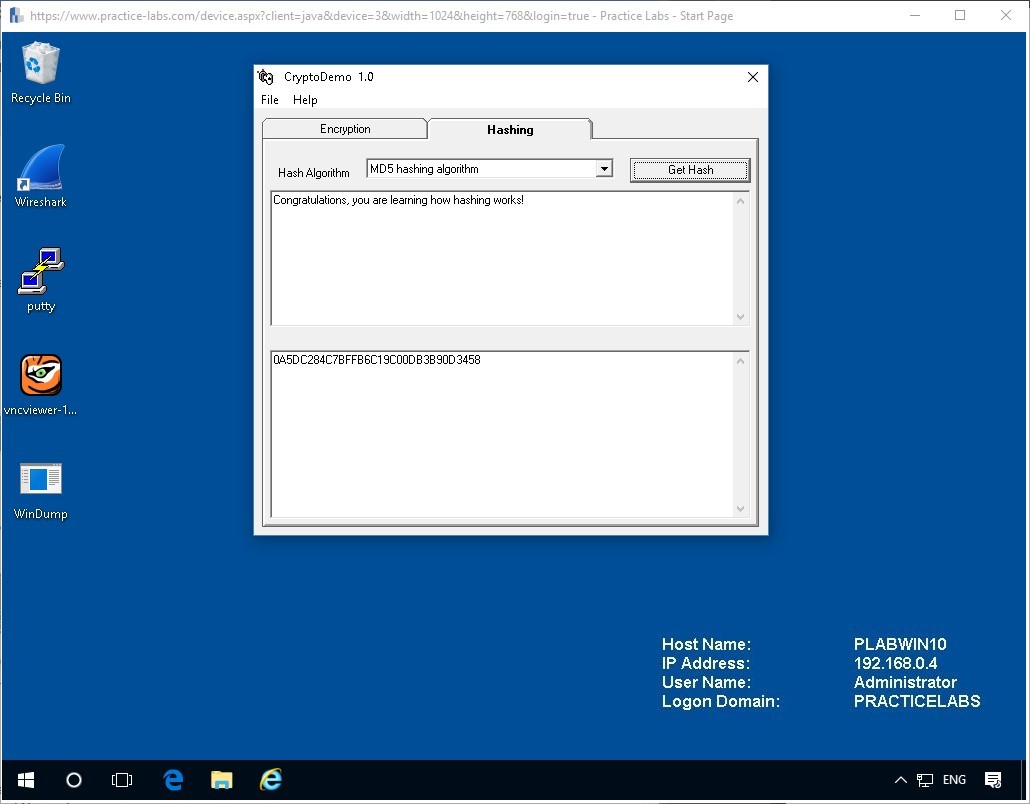Viewport: 1030px width, 804px height.
Task: Click the CryptoDemo title bar icon
Action: pos(266,77)
